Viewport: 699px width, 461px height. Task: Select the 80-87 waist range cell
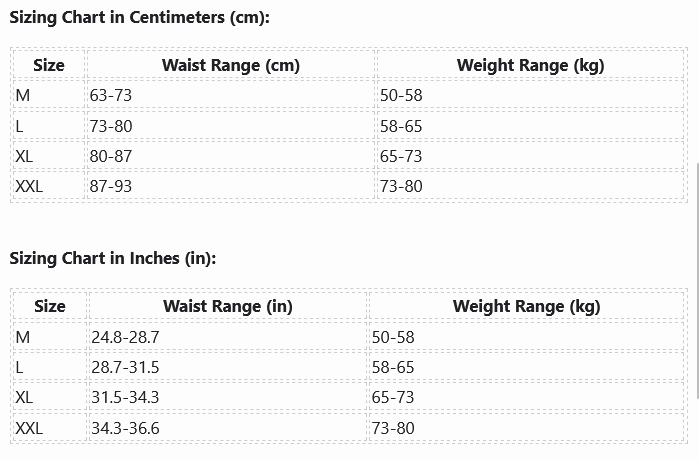click(x=110, y=156)
